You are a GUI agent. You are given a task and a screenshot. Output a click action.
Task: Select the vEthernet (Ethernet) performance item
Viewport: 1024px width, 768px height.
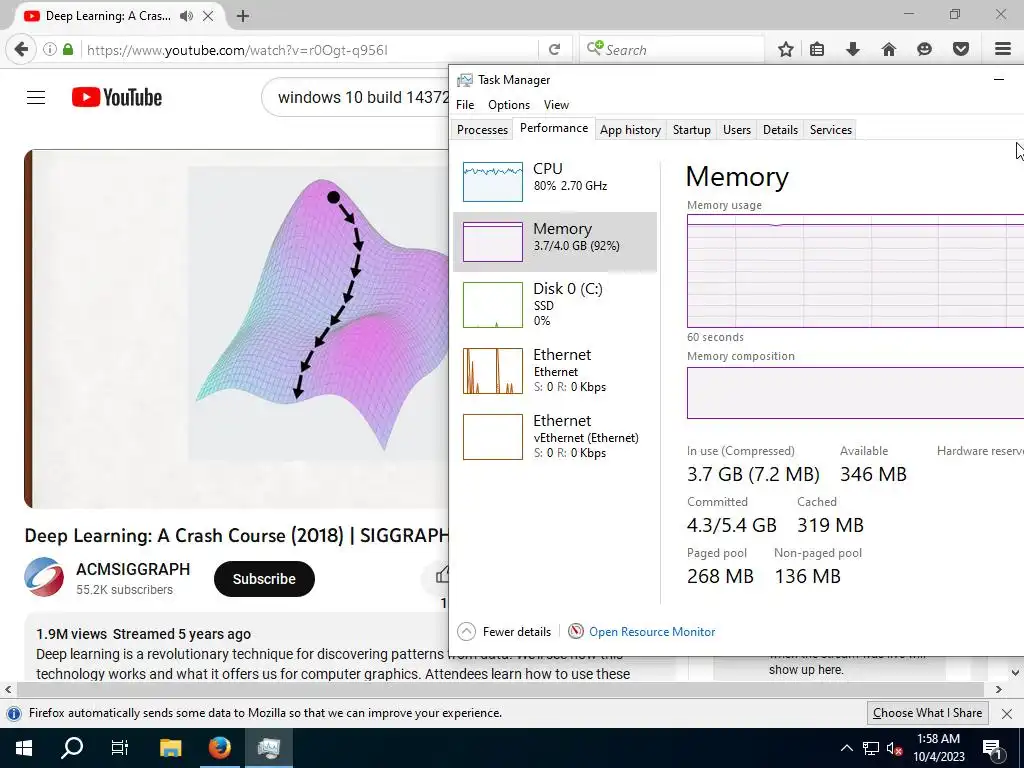point(555,437)
